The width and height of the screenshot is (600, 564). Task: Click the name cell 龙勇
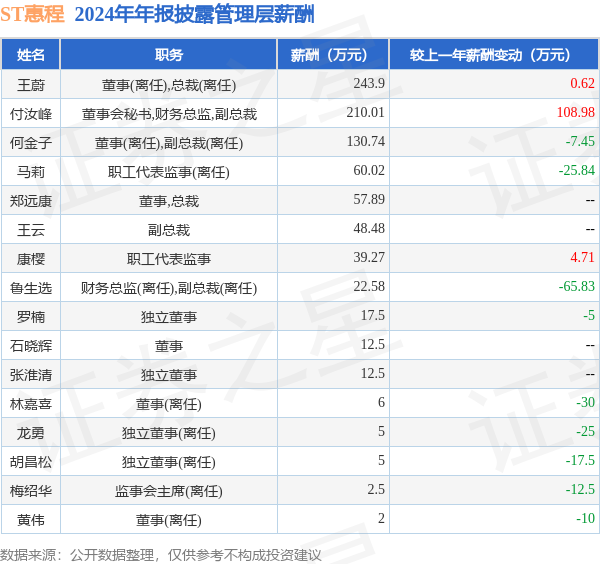31,433
